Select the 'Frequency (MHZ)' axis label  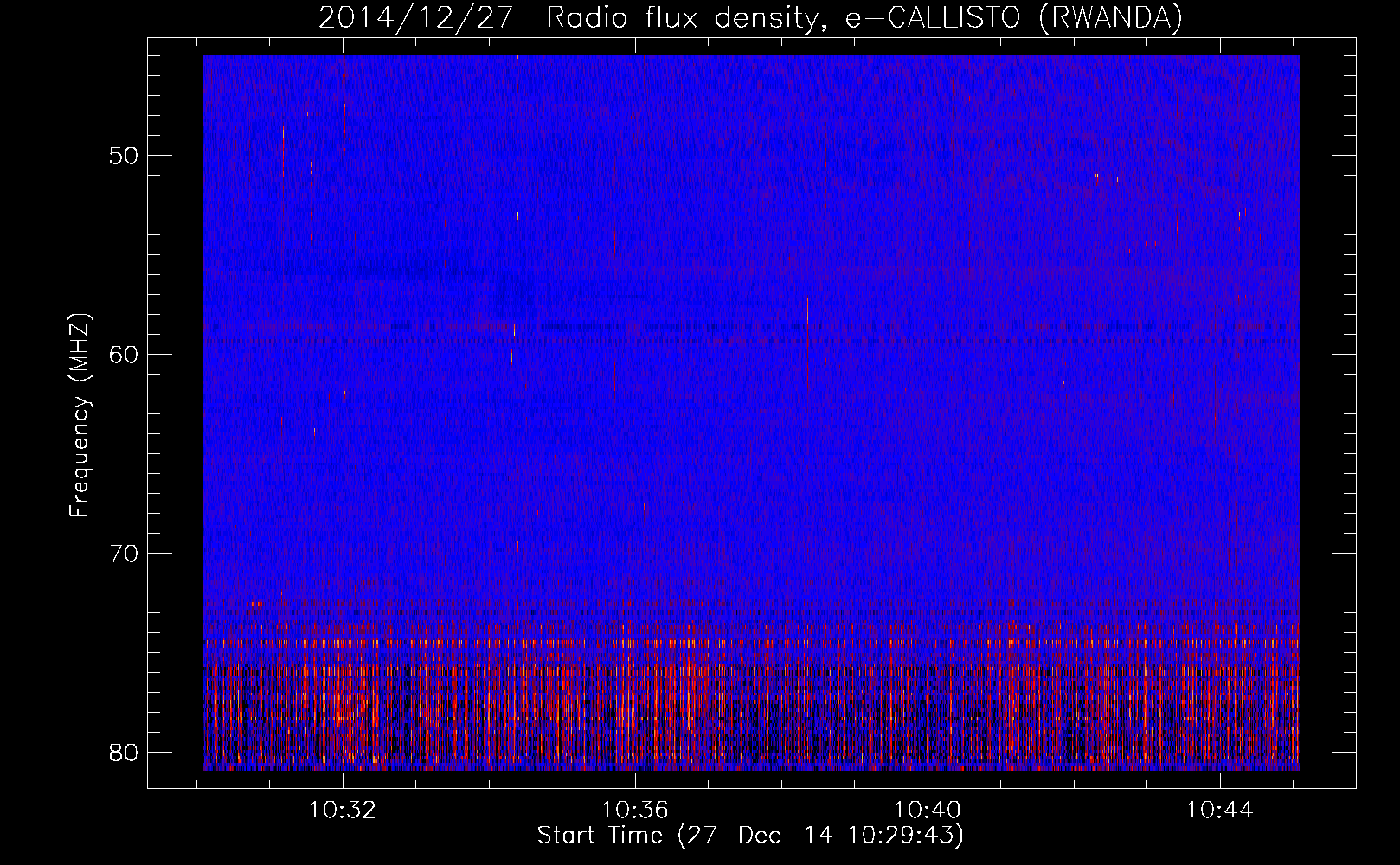pyautogui.click(x=80, y=415)
